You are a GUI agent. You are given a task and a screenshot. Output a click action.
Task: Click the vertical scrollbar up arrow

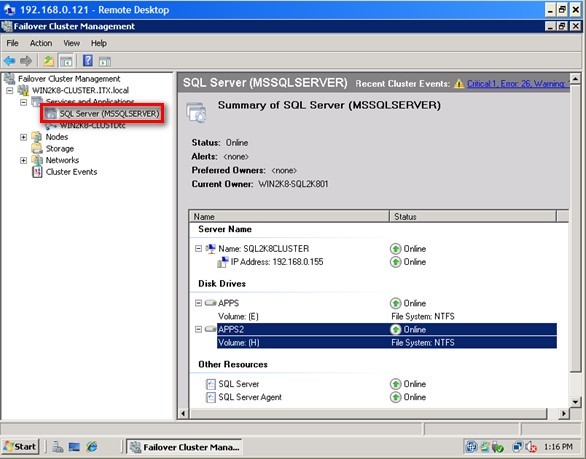576,78
